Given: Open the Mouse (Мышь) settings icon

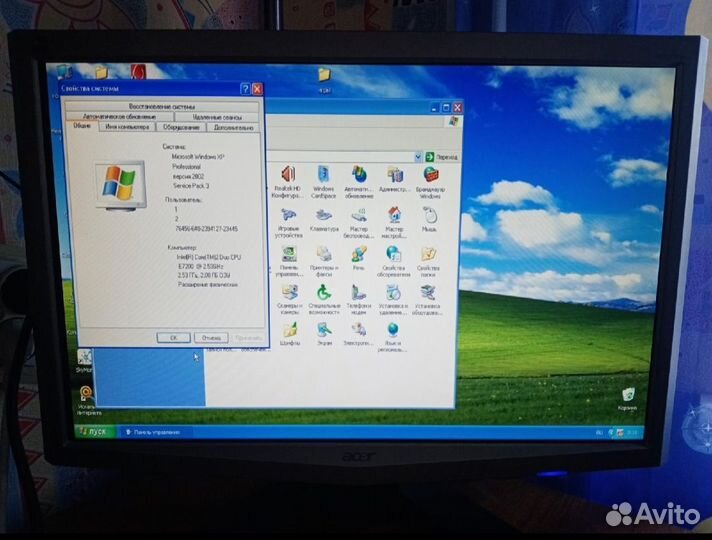Looking at the screenshot, I should [x=429, y=214].
